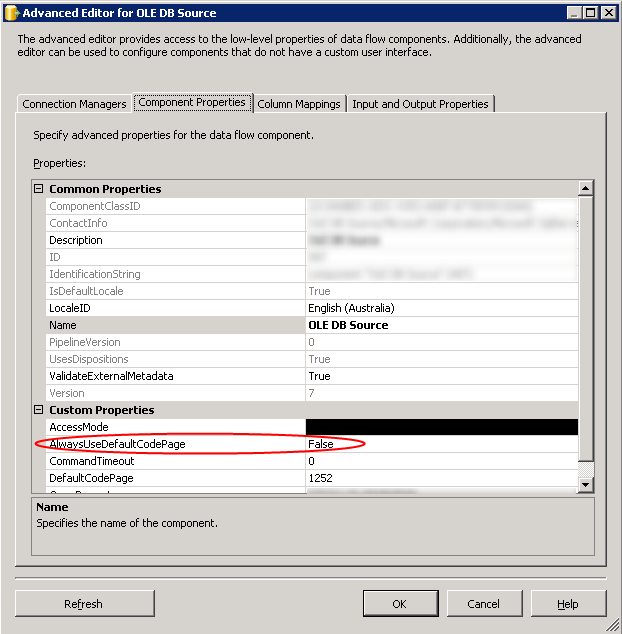Confirm with the OK button
This screenshot has width=622, height=634.
click(x=400, y=604)
